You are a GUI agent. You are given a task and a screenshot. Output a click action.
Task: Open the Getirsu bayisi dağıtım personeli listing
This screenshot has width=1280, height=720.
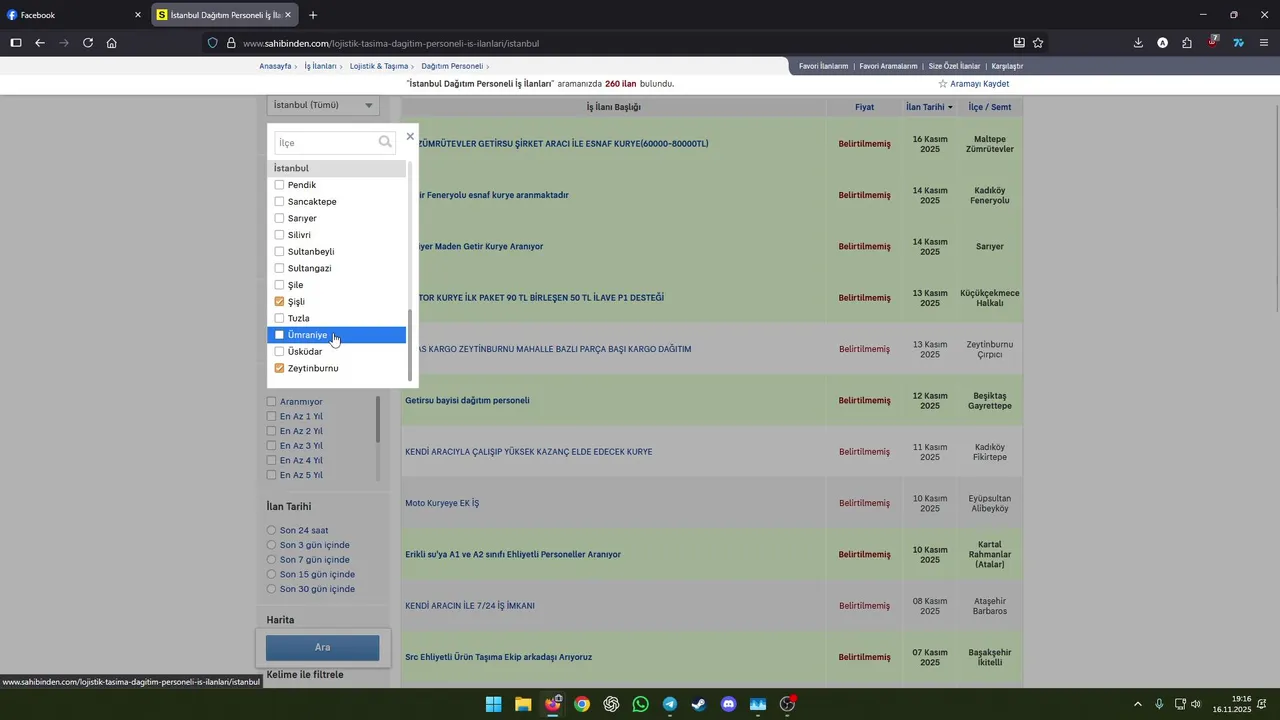[467, 400]
